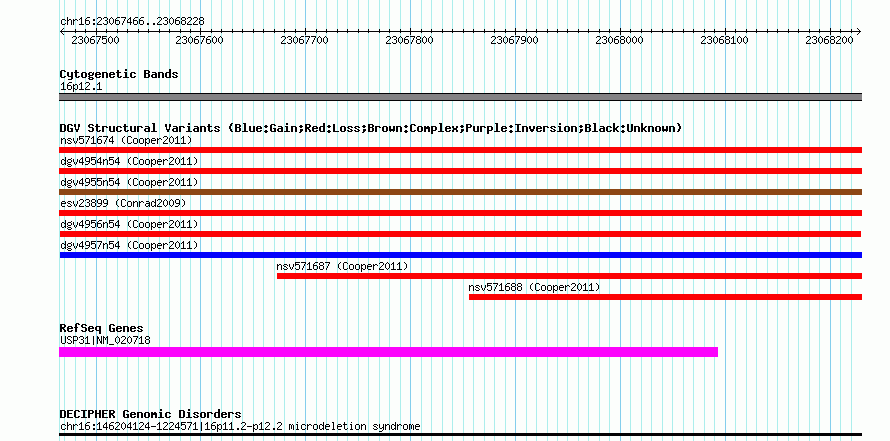Select the black DECIPHER disorder bar
The height and width of the screenshot is (441, 890).
click(x=460, y=434)
